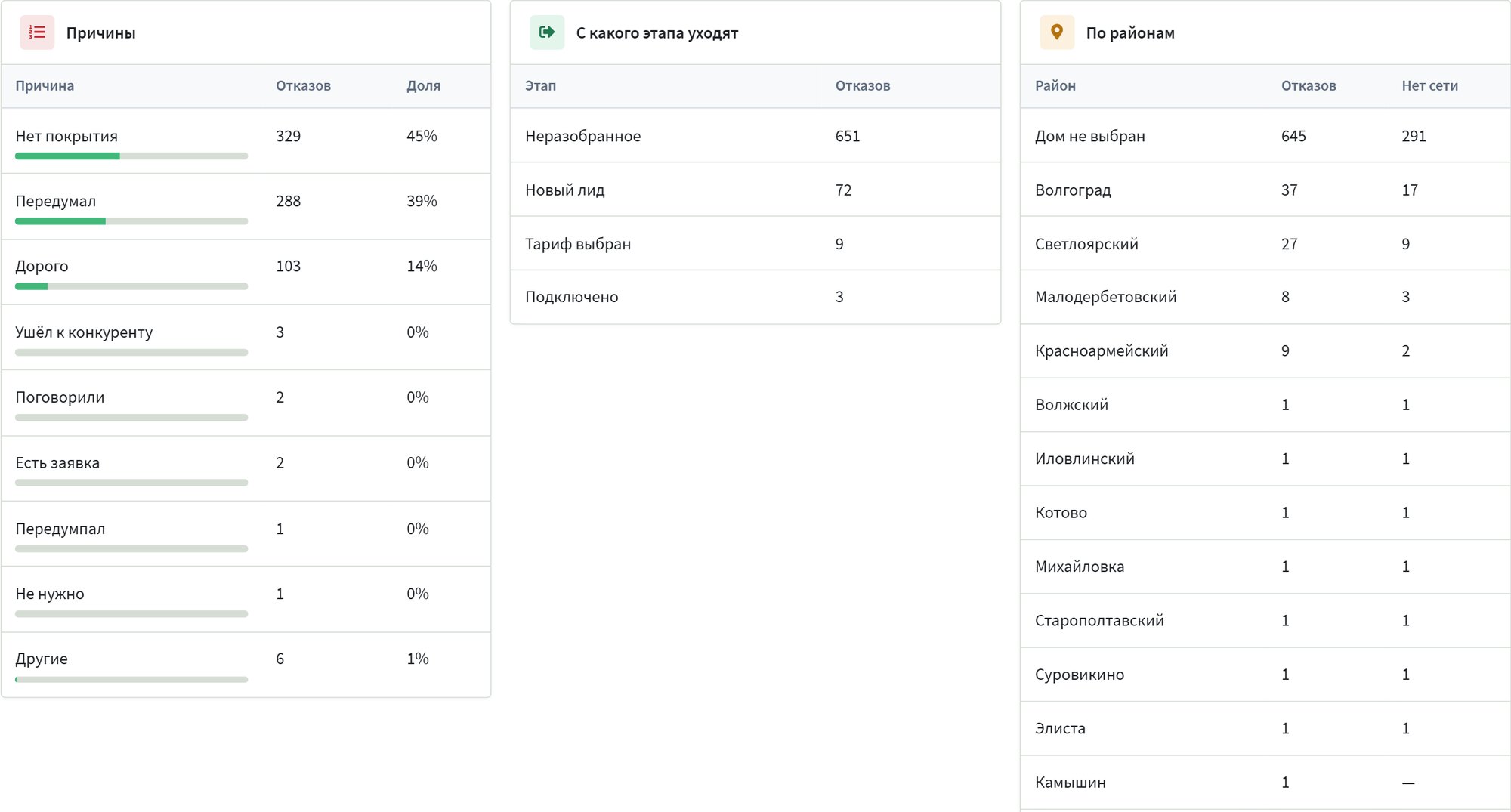Select the Ушёл к конкуренту row

pyautogui.click(x=246, y=338)
